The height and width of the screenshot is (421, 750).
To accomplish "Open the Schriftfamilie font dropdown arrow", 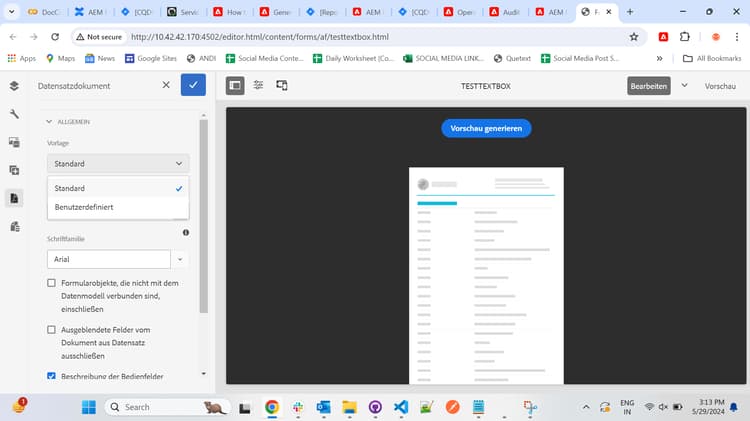I will (180, 259).
